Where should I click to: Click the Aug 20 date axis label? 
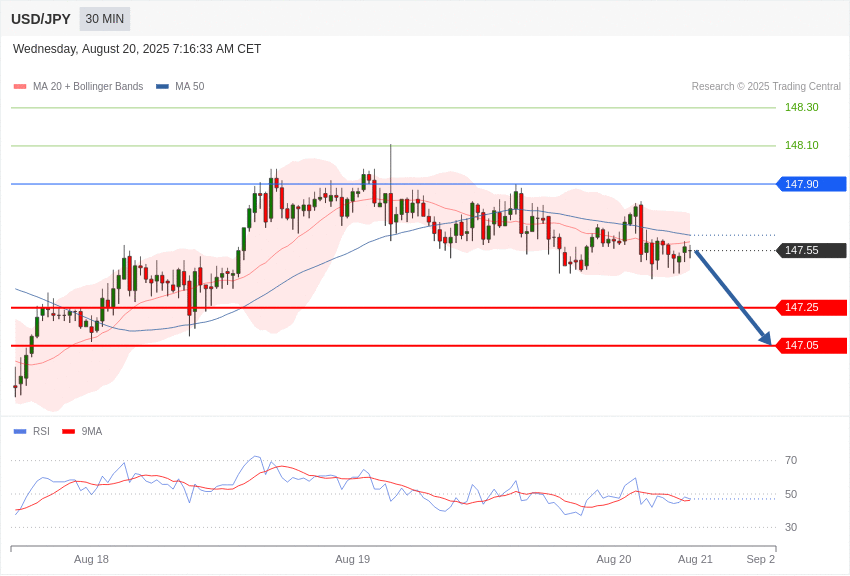tap(614, 559)
